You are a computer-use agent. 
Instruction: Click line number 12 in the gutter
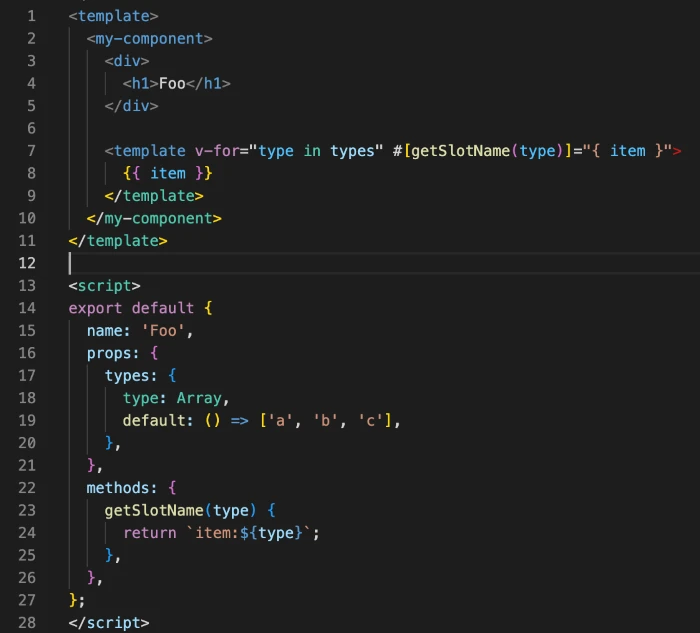[x=27, y=263]
